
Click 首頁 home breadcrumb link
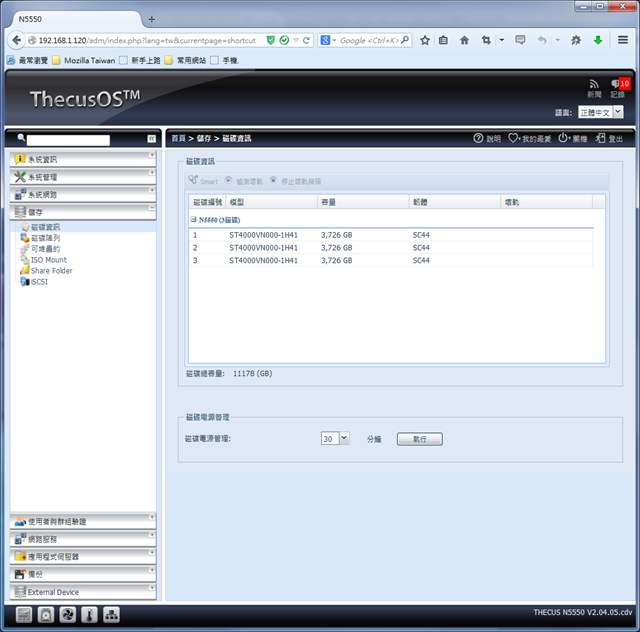[178, 138]
